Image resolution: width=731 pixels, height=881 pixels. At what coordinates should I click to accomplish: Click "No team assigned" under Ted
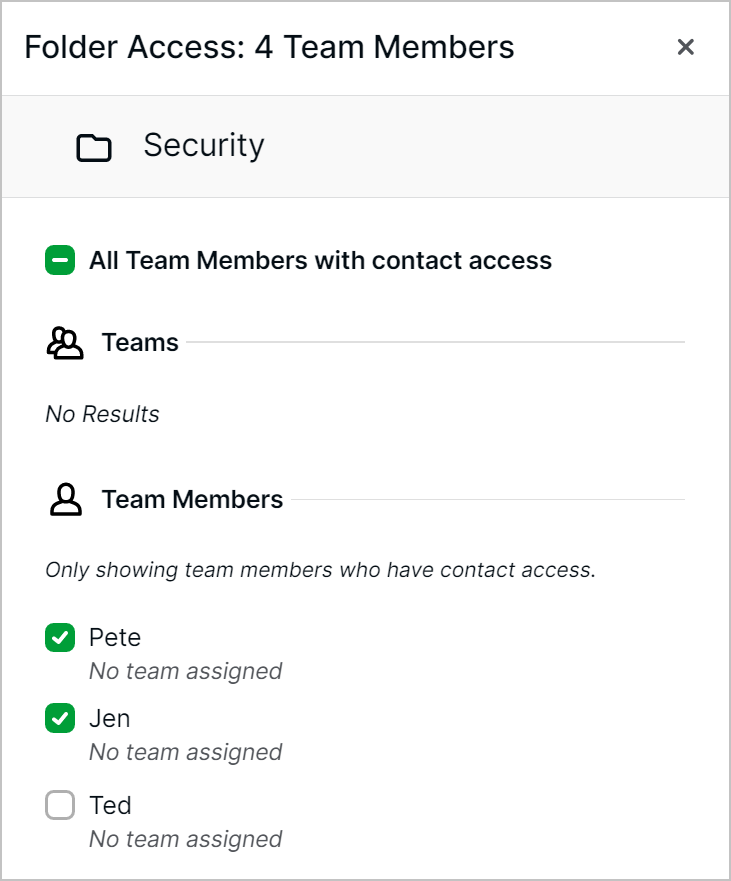pos(185,839)
